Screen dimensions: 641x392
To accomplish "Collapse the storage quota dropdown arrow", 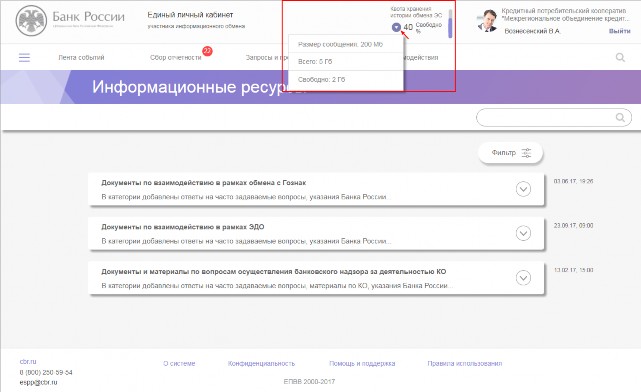I will [x=396, y=27].
